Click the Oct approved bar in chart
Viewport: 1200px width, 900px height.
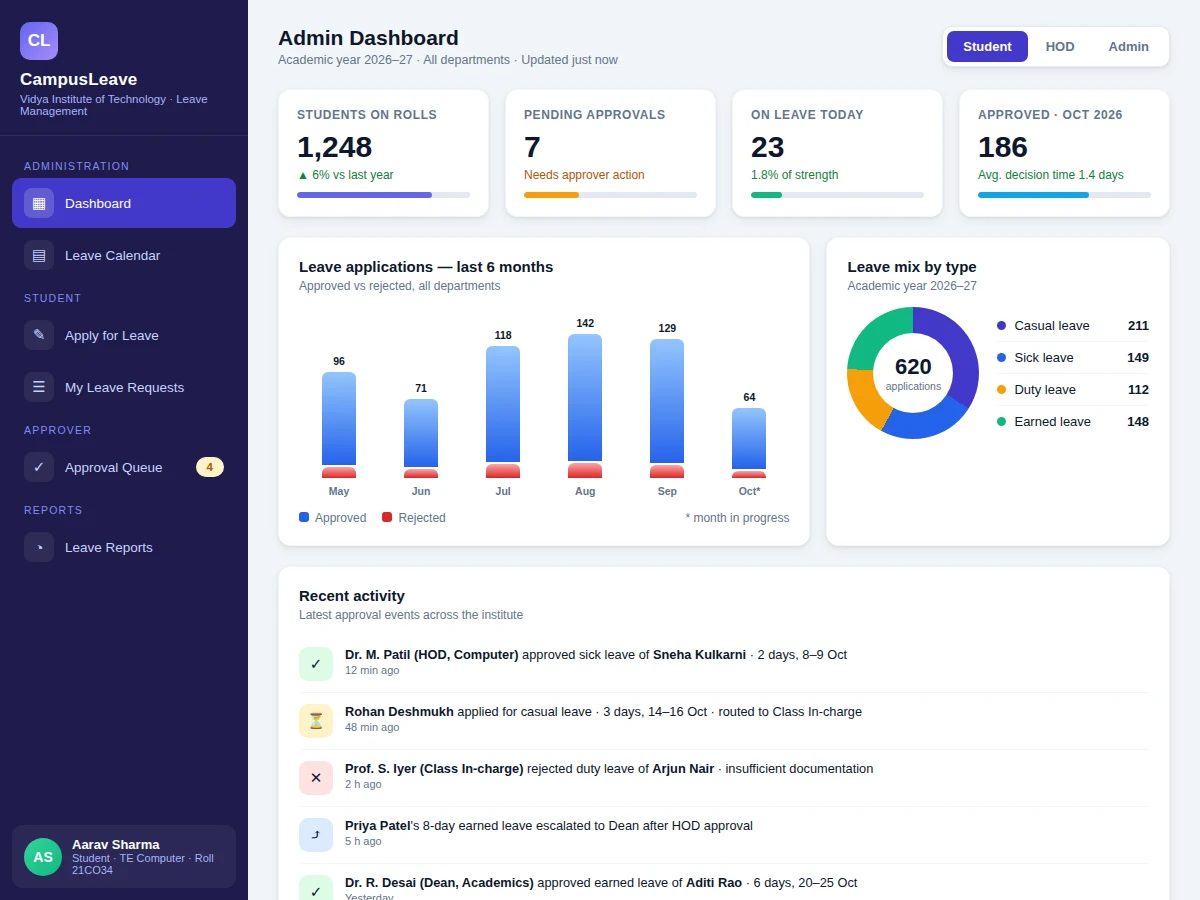(x=749, y=438)
